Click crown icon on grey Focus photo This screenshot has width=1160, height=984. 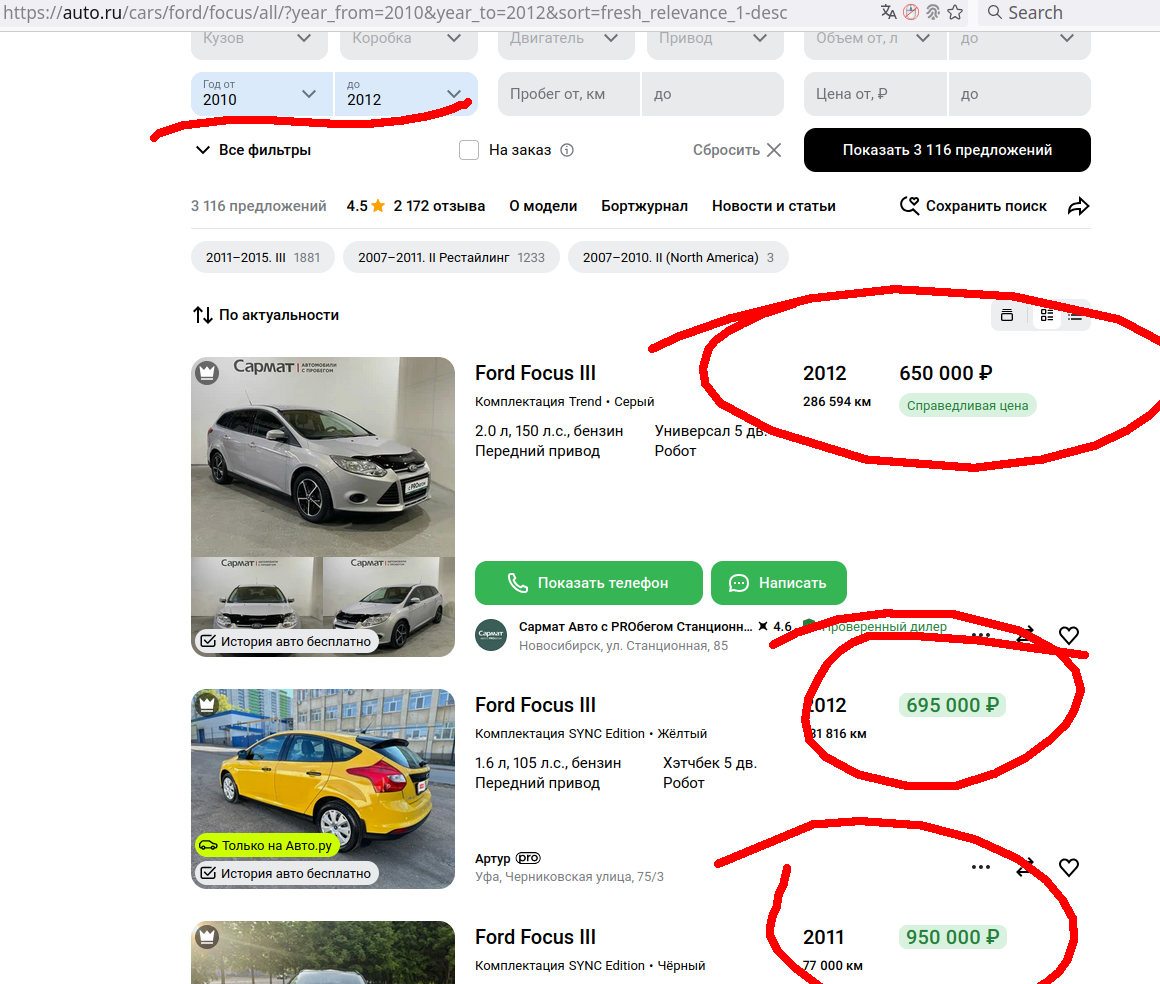[207, 373]
